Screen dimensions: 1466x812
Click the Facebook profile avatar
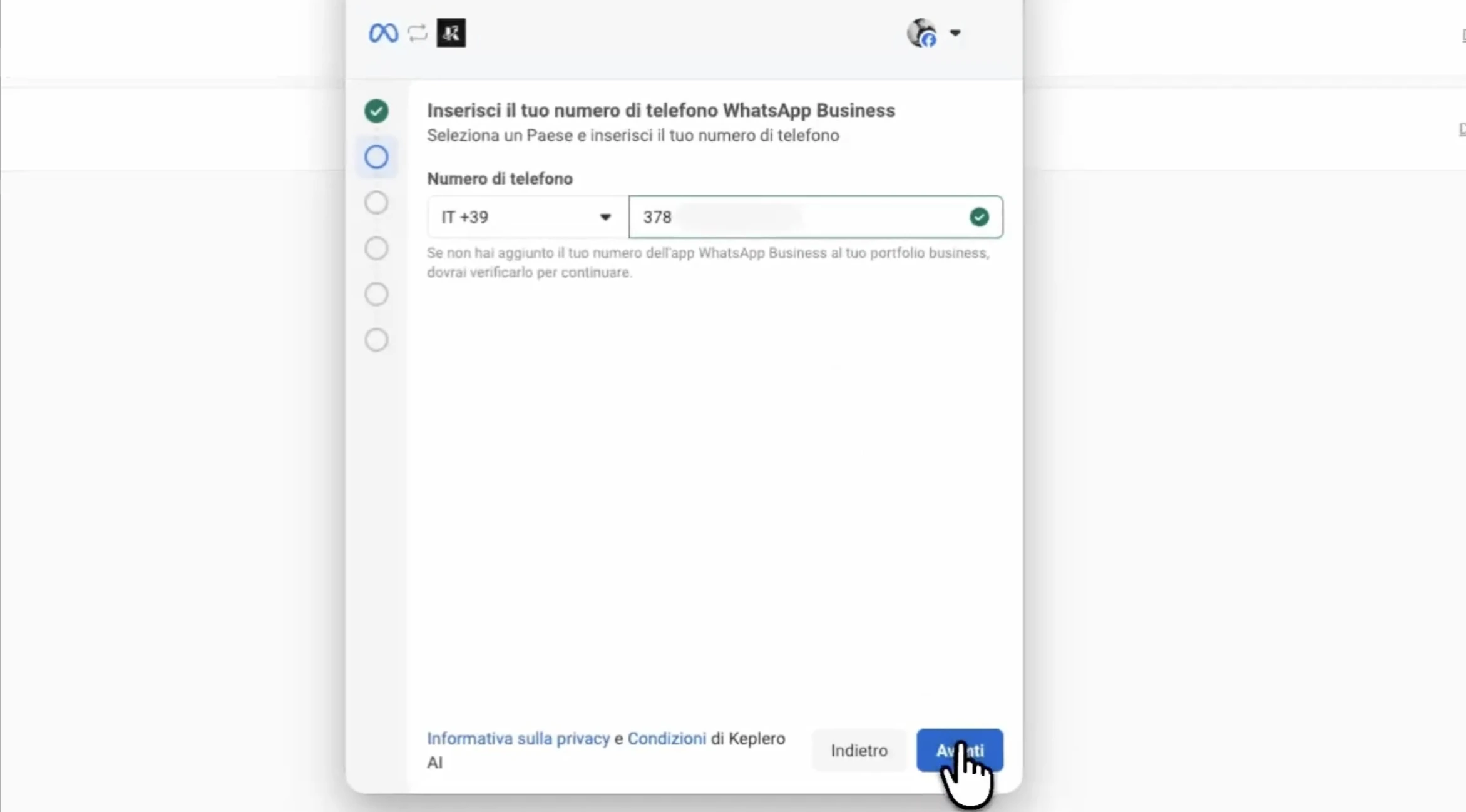(x=922, y=33)
